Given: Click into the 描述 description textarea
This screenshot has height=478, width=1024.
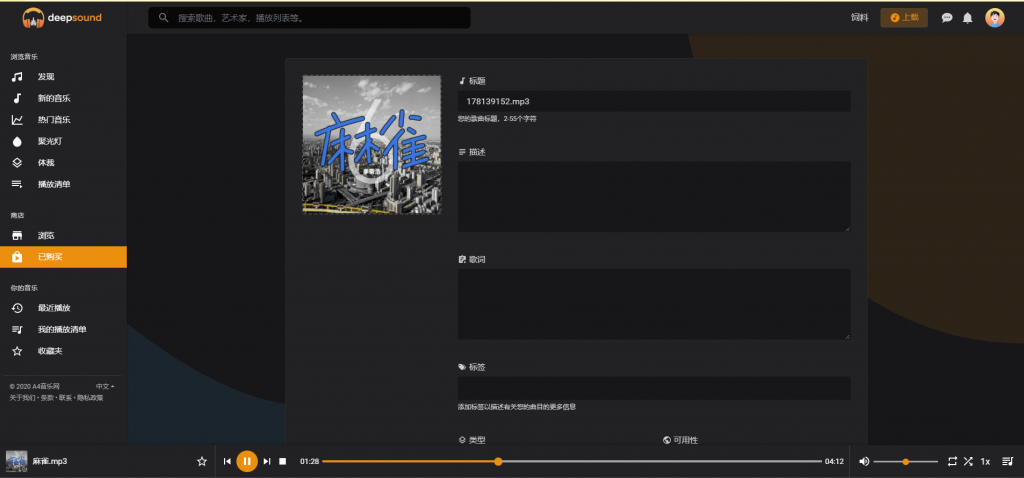Looking at the screenshot, I should tap(654, 197).
